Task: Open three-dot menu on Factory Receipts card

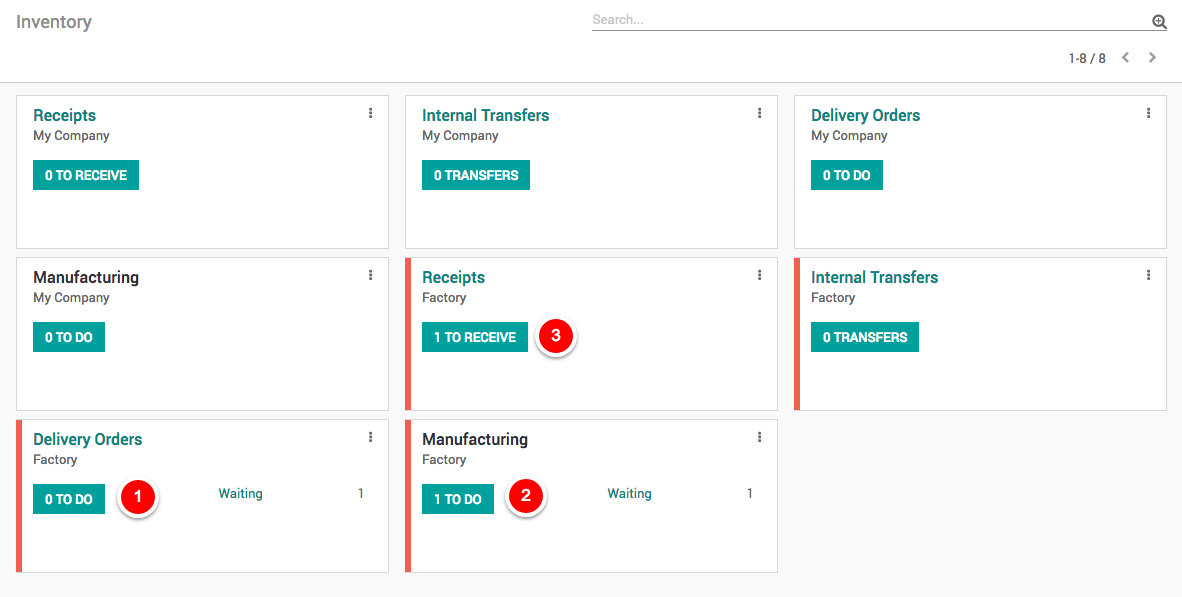Action: point(759,275)
